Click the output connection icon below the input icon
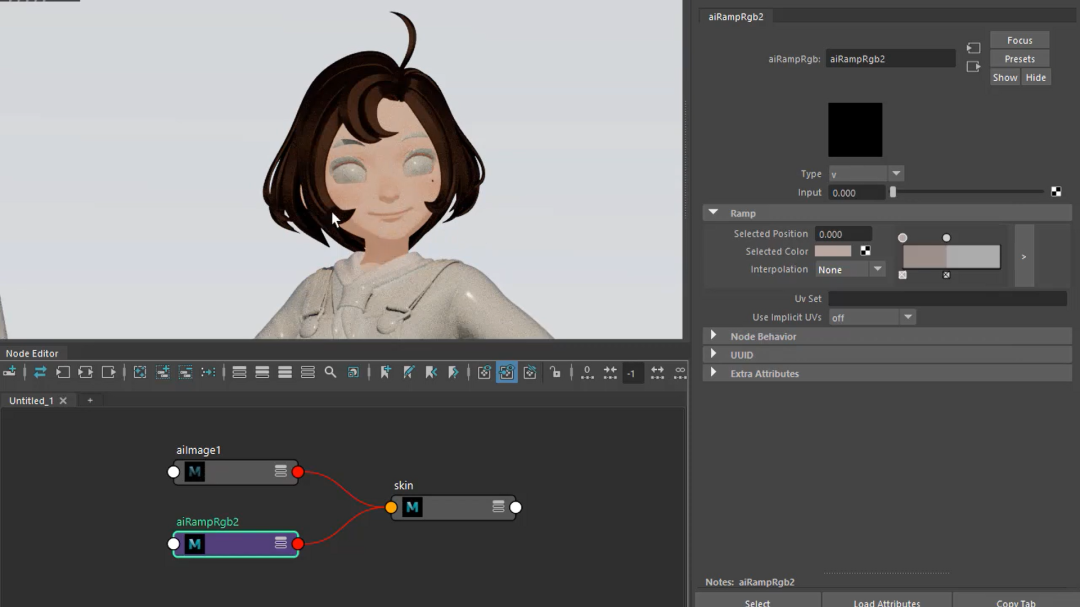1080x607 pixels. point(973,67)
